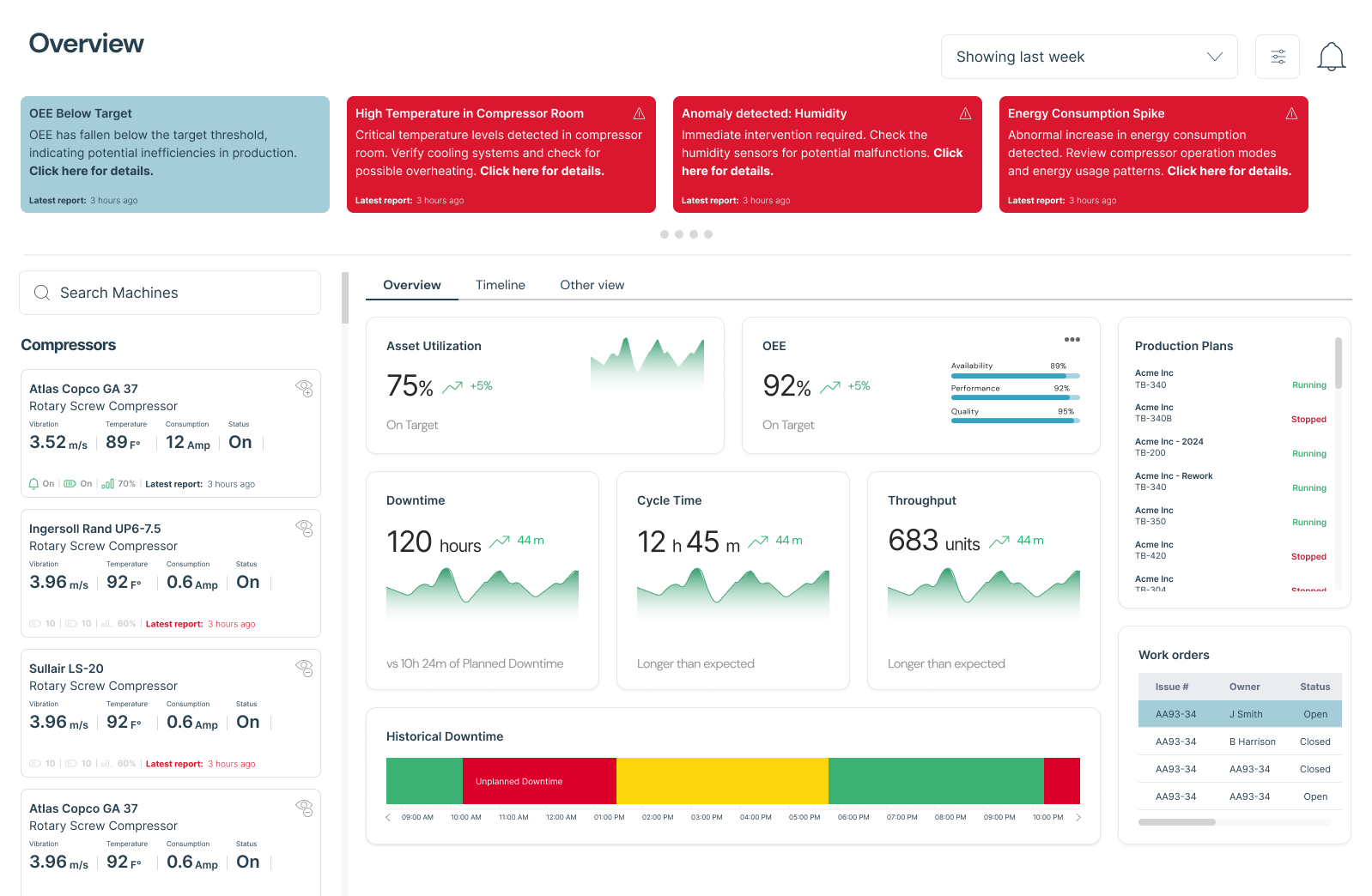Toggle watch eye icon on Sullair LS-20 card
Image resolution: width=1372 pixels, height=896 pixels.
(304, 668)
